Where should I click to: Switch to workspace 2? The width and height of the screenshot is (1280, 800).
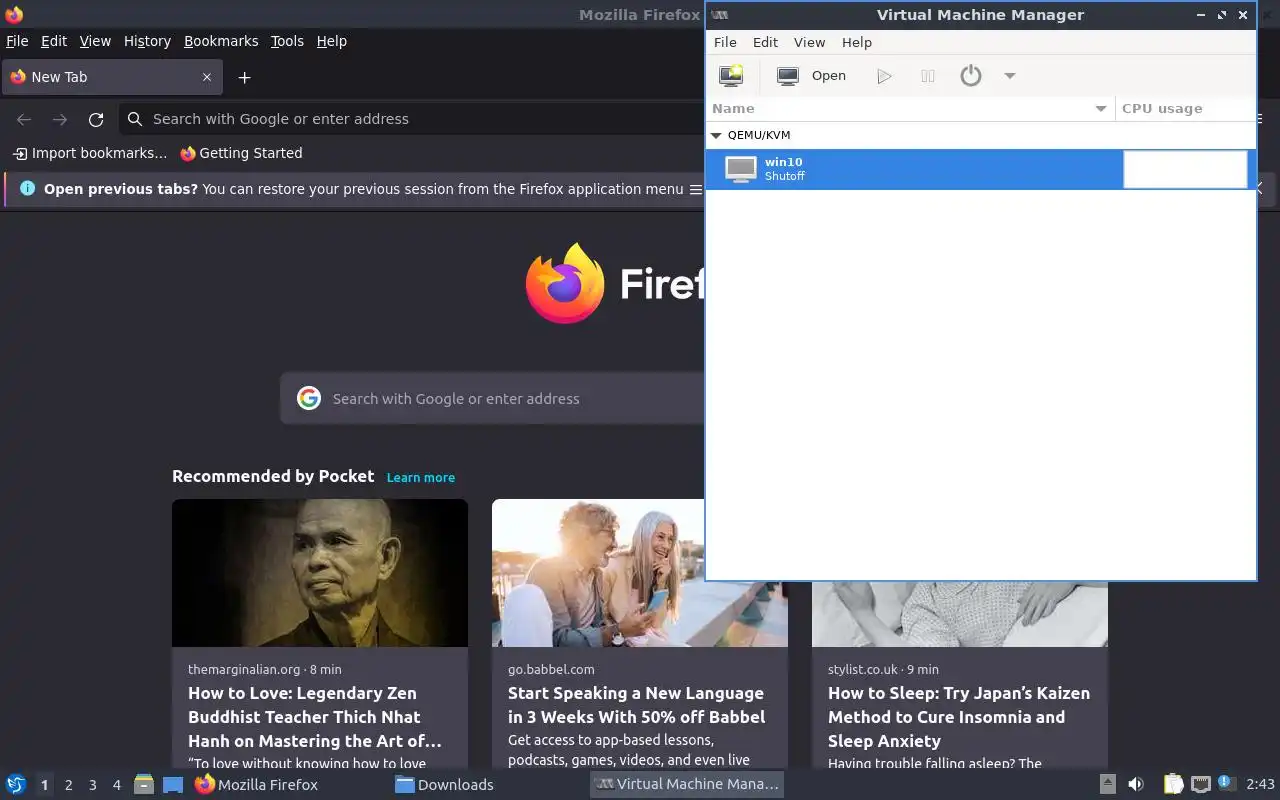[68, 785]
